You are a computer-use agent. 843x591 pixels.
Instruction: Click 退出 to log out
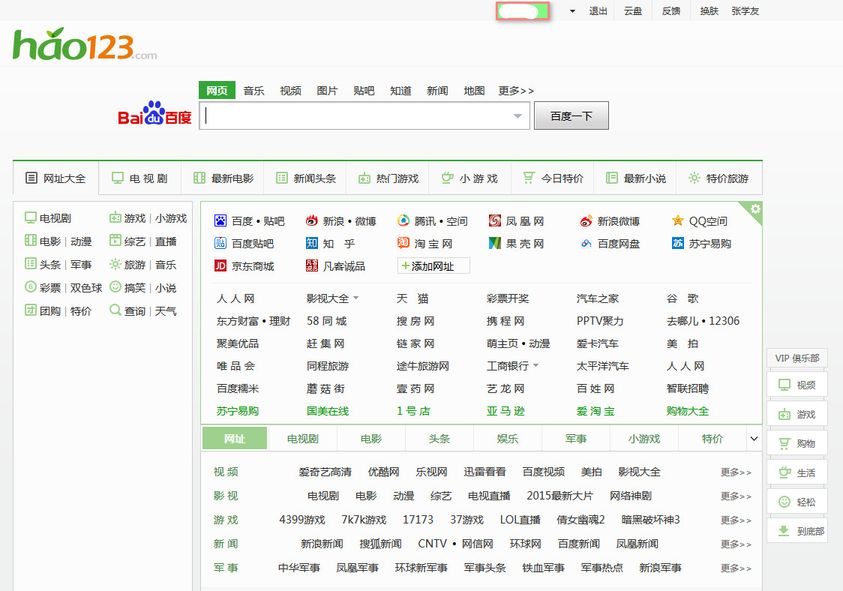pos(598,11)
